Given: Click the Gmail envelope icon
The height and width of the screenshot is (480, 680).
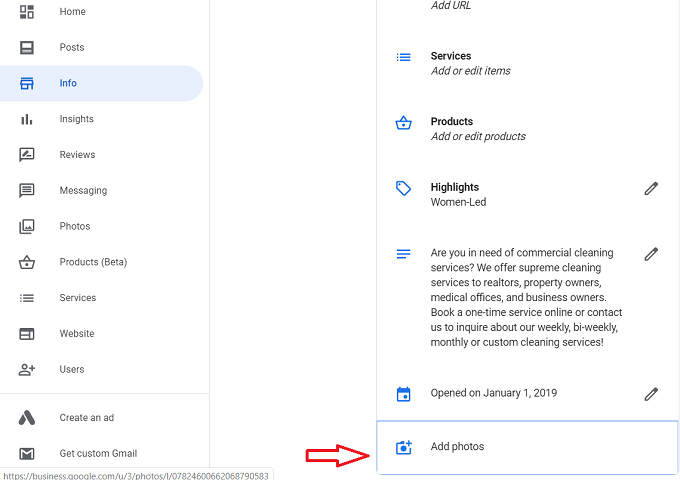Looking at the screenshot, I should (x=27, y=454).
